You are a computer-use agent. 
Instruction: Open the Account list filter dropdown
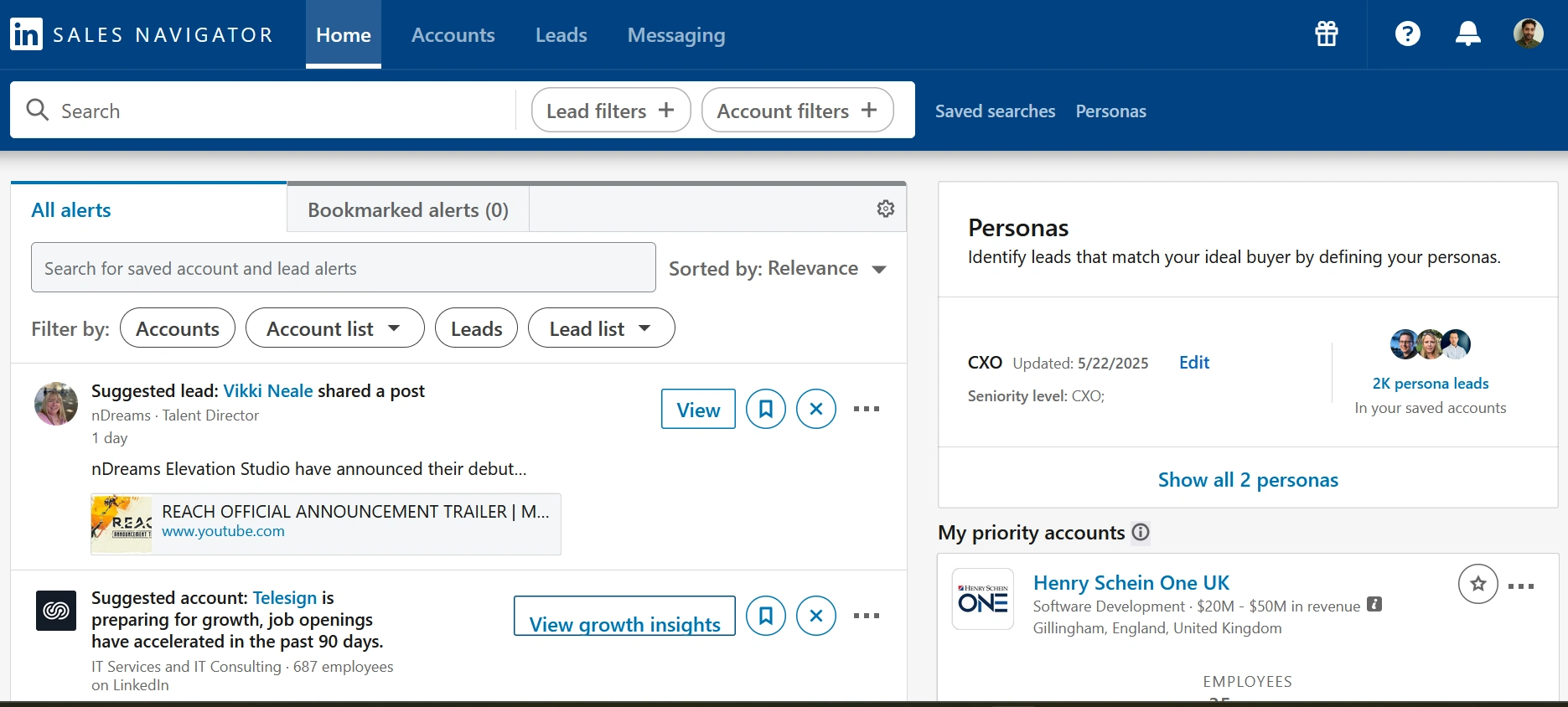[x=334, y=328]
